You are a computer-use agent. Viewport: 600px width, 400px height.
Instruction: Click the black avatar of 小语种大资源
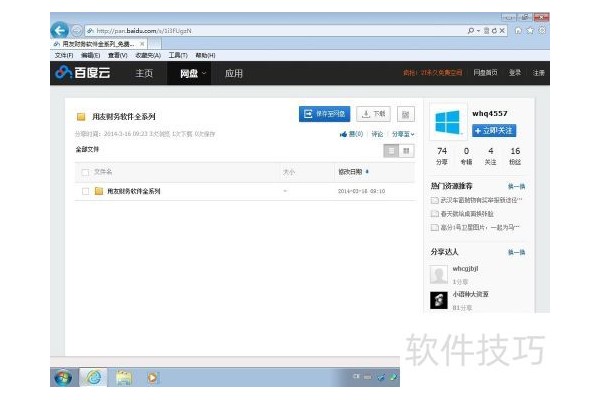click(x=439, y=300)
